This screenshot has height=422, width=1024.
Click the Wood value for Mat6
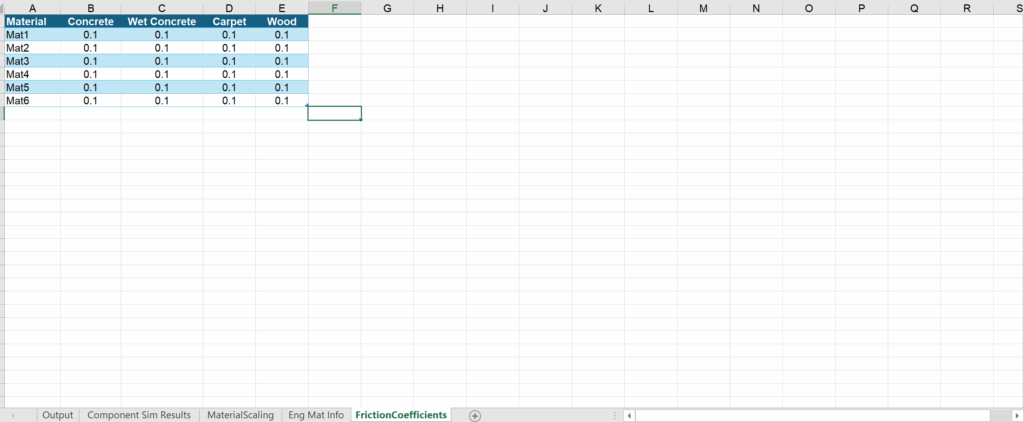[x=281, y=100]
